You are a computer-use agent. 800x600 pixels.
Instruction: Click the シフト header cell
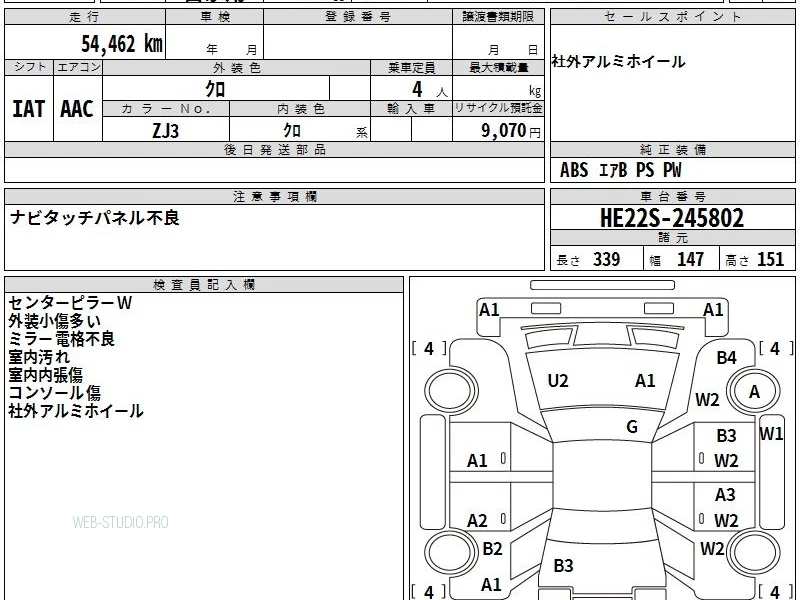29,67
